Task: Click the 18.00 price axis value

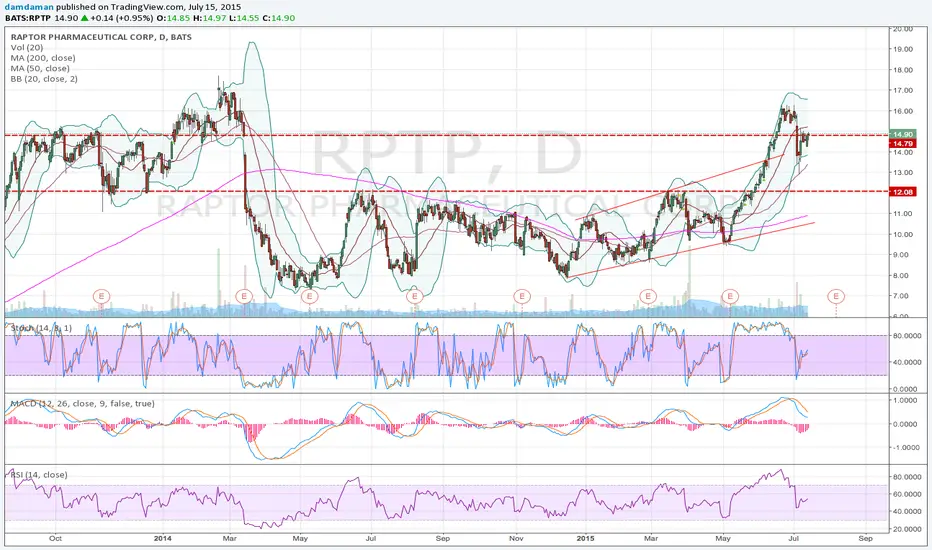Action: [903, 70]
